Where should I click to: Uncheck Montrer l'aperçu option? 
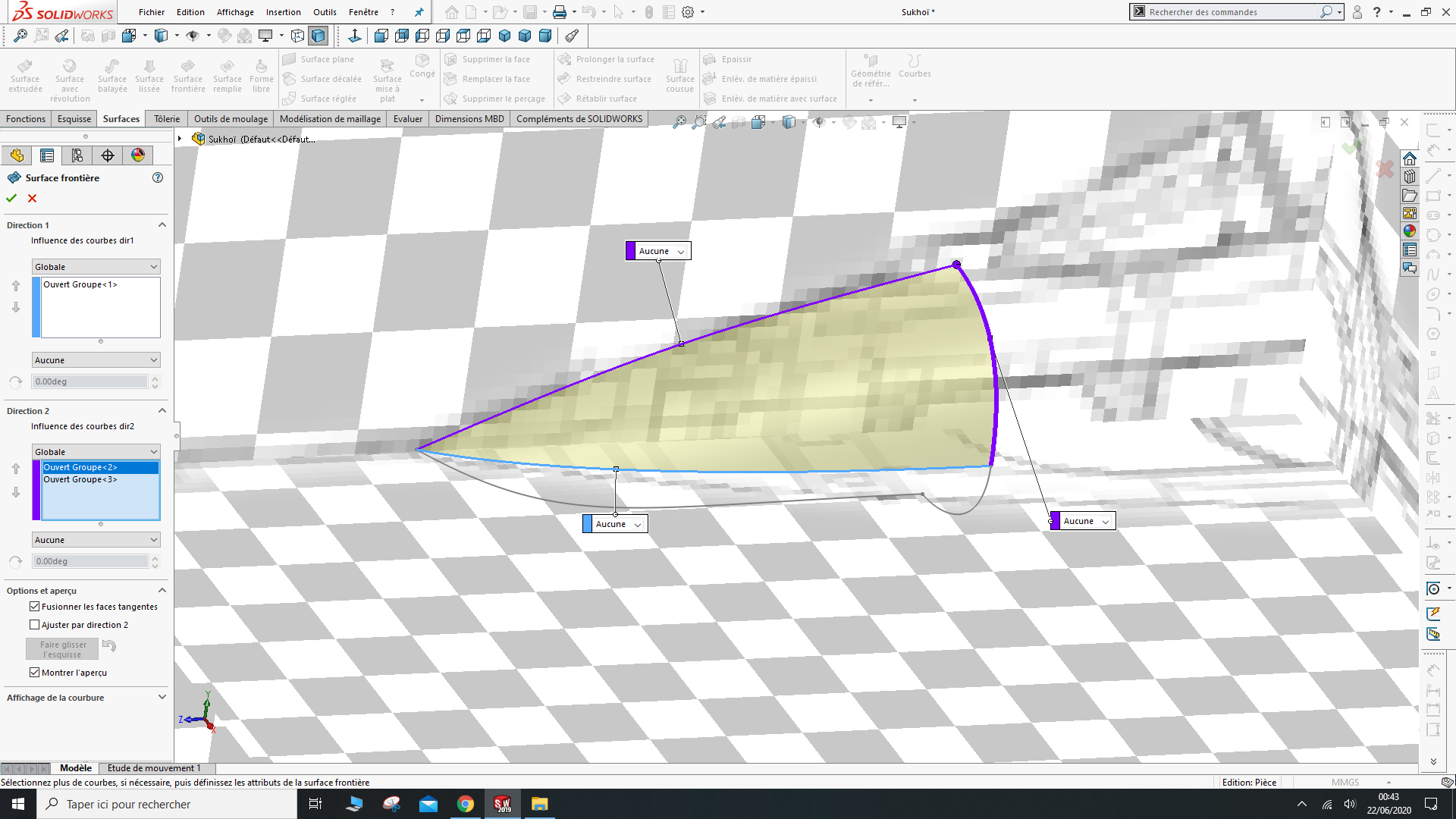point(35,673)
